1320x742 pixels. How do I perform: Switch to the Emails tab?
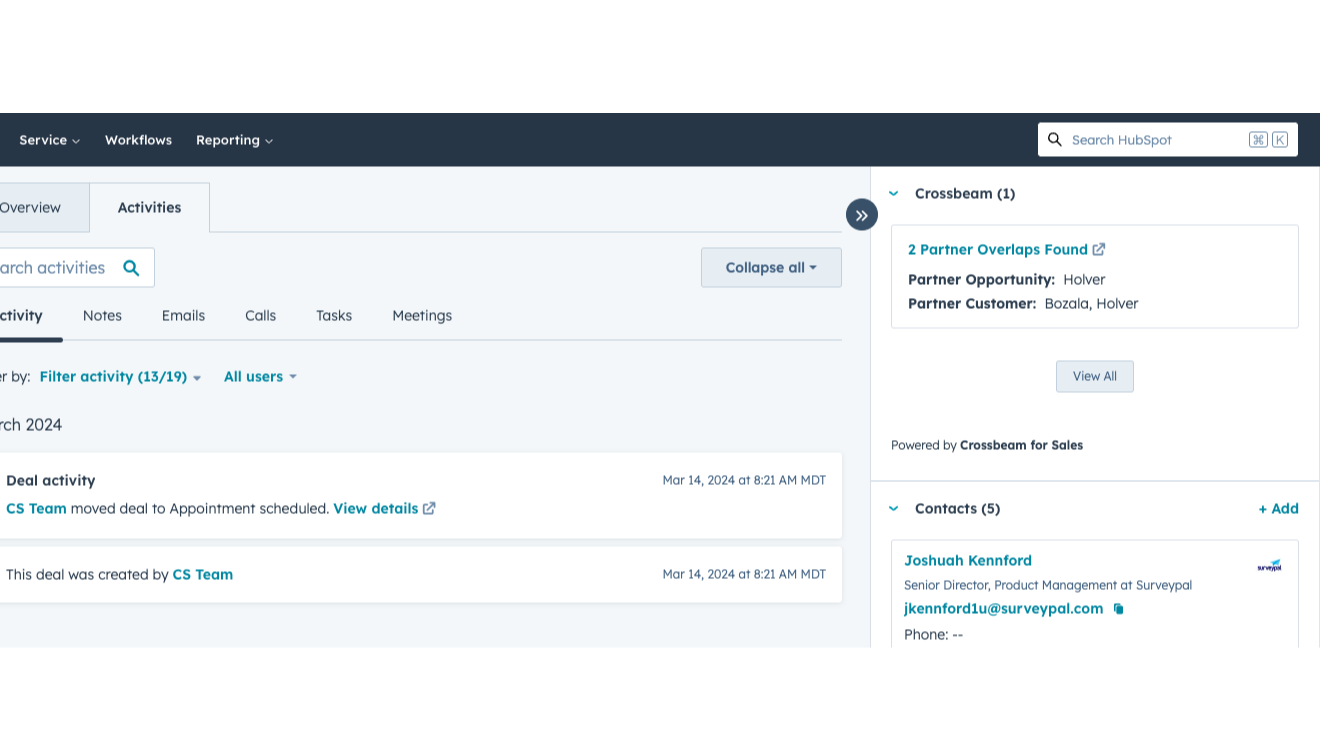pyautogui.click(x=183, y=316)
